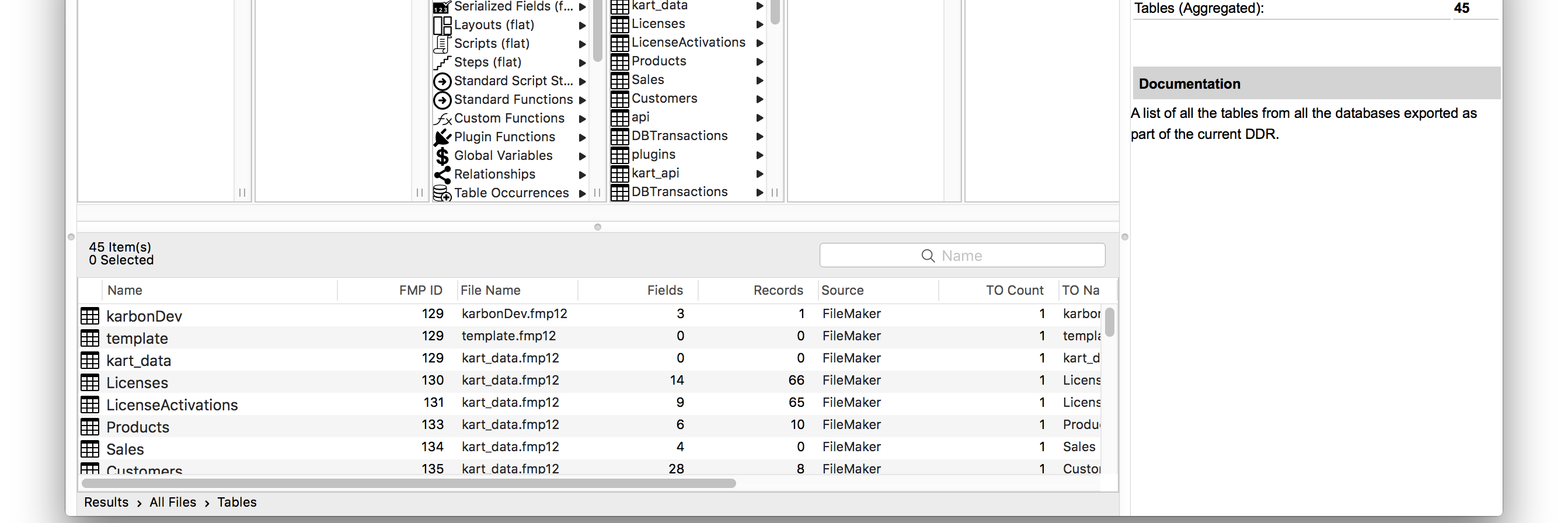Sort results by Records column header
Viewport: 1568px width, 523px height.
[757, 291]
